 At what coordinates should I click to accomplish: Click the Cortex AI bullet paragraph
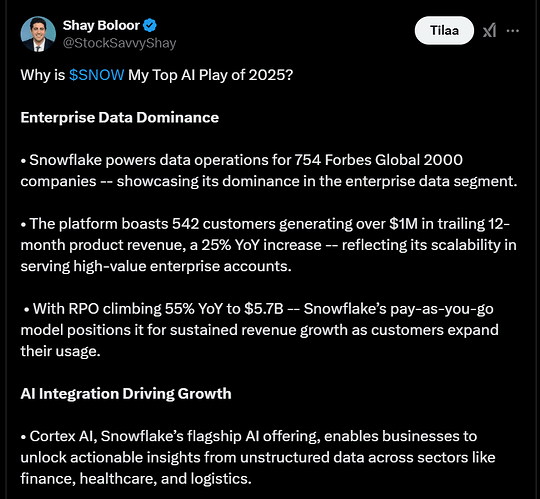point(258,457)
